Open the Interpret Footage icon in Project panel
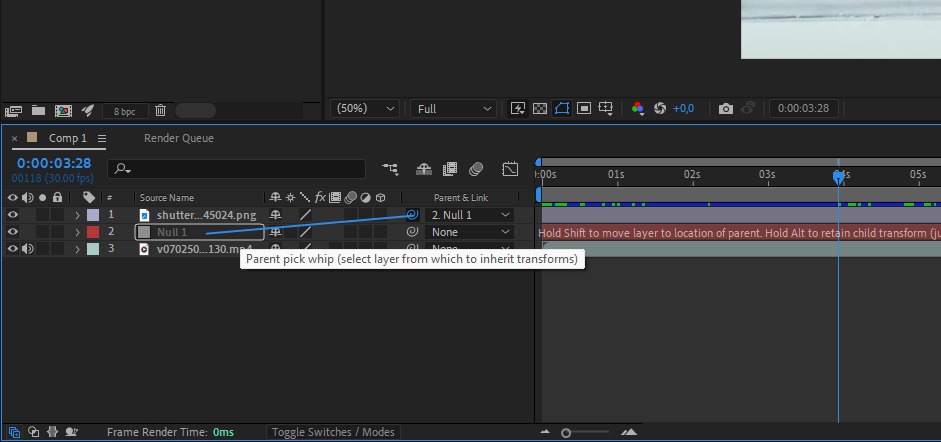 click(x=13, y=111)
